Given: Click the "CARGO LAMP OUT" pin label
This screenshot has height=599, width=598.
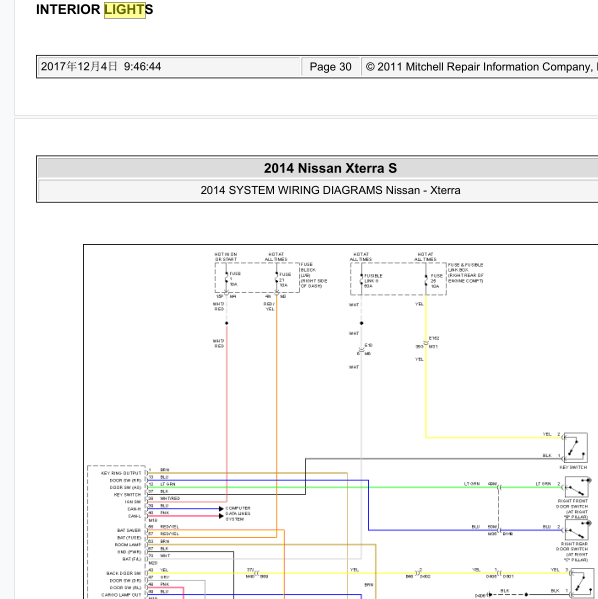Looking at the screenshot, I should (121, 595).
